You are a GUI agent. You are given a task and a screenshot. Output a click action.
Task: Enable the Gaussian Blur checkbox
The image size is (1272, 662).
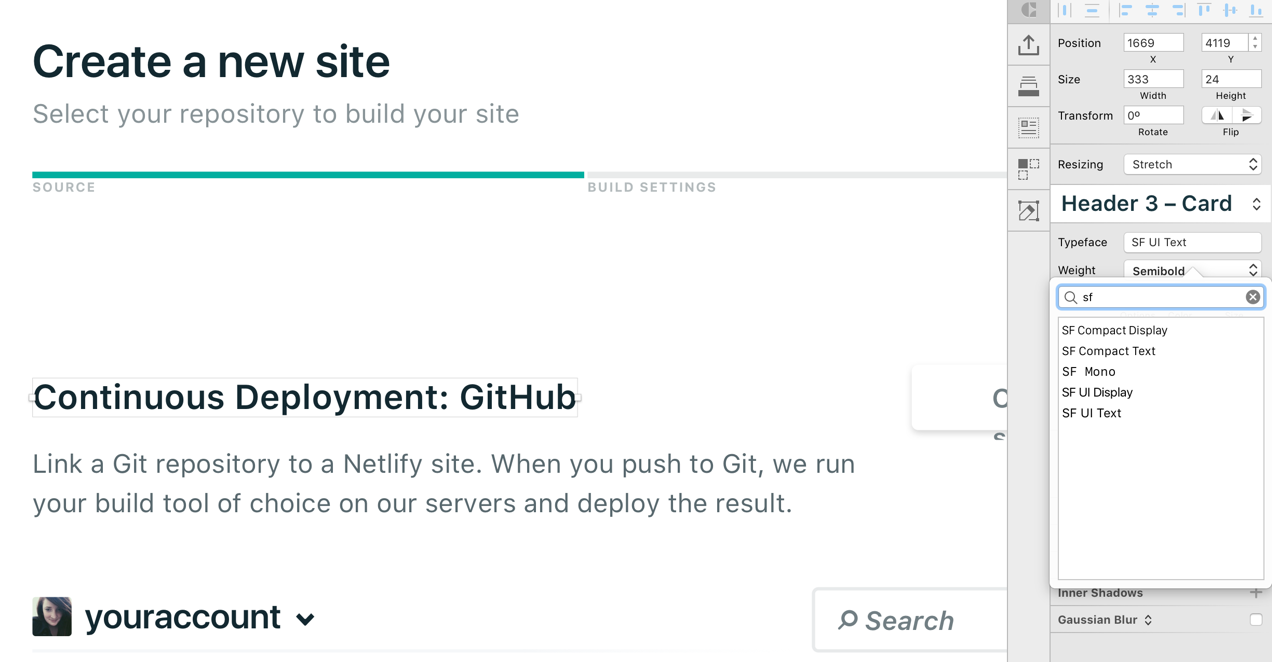1255,620
